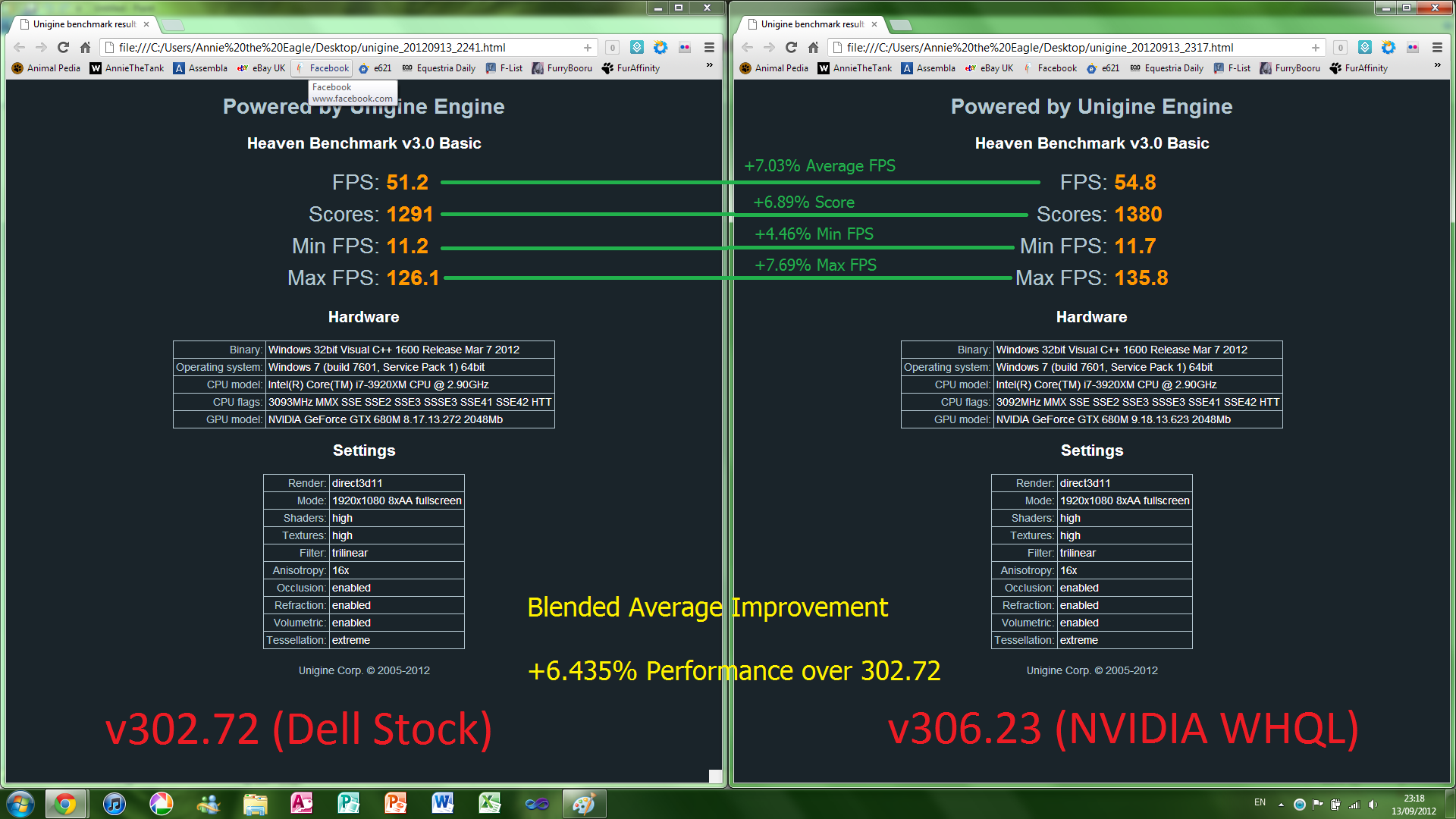Show hidden system tray icons
The height and width of the screenshot is (819, 1456).
point(1281,805)
